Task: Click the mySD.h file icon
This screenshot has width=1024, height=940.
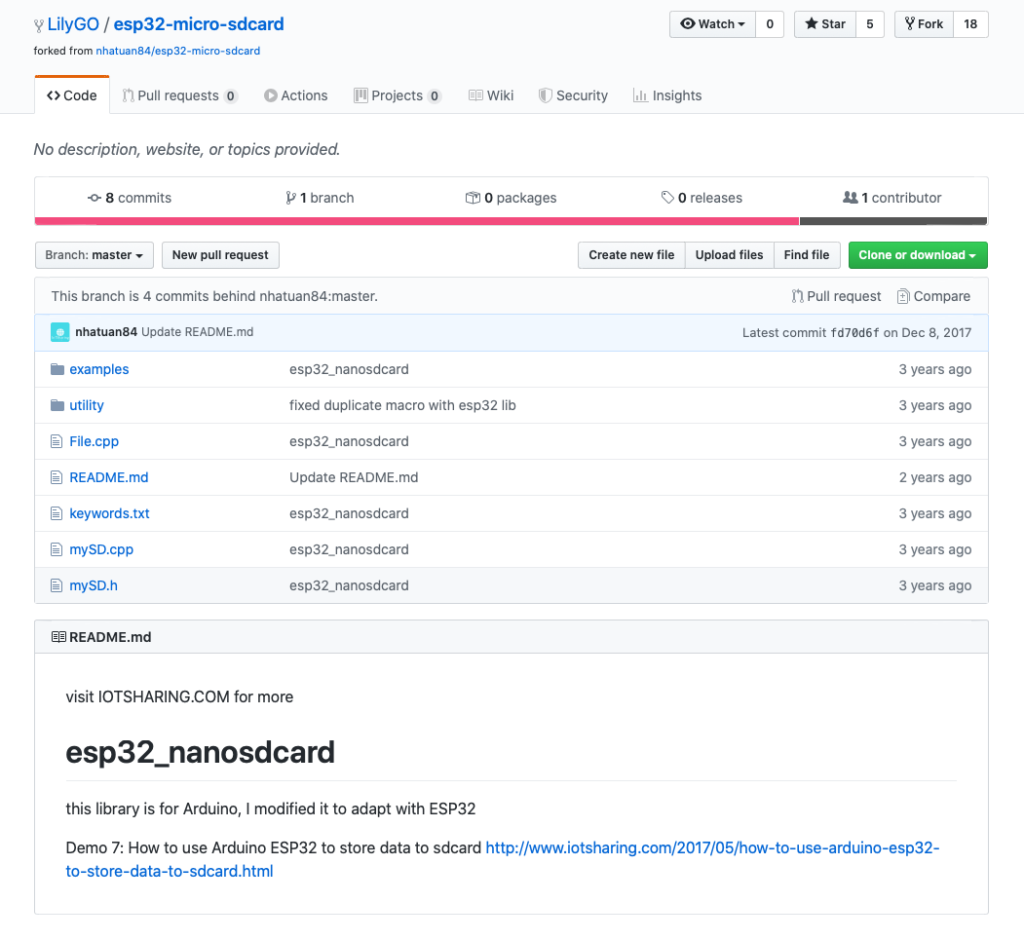Action: 57,585
